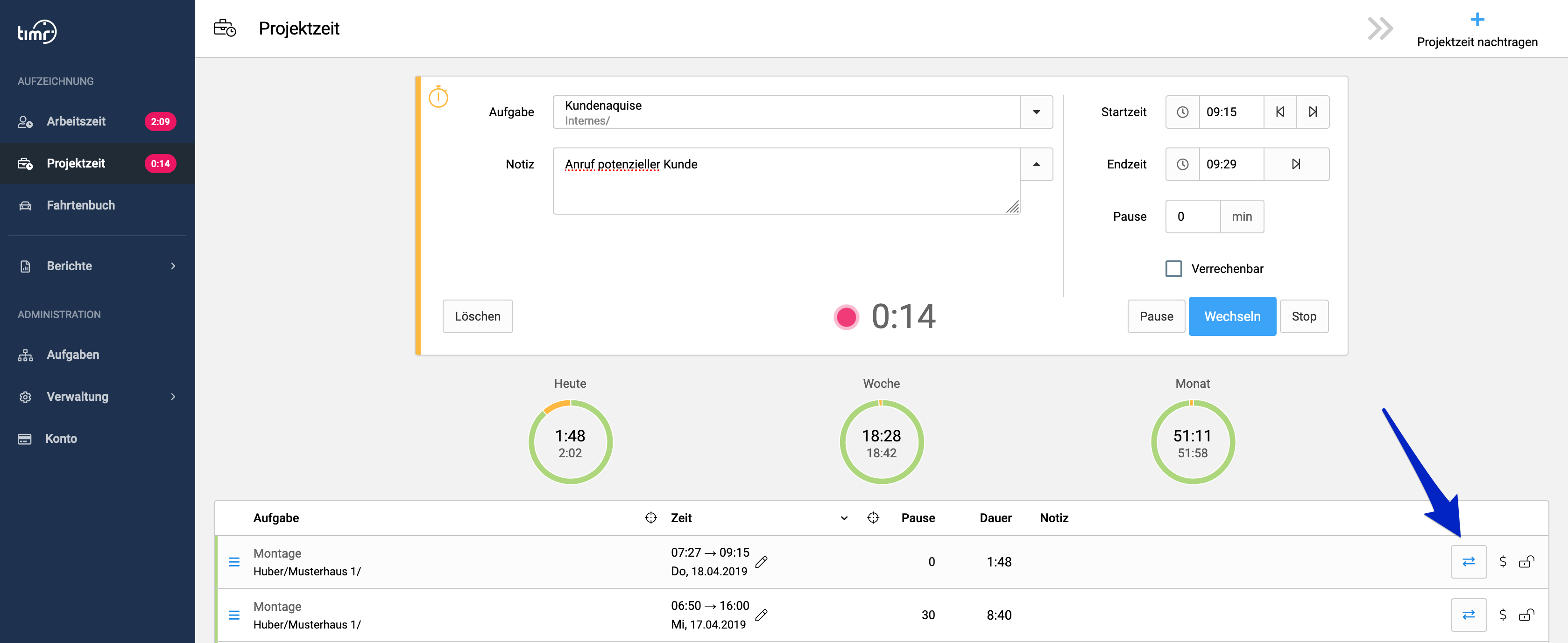
Task: Click the Berichte document icon
Action: coord(25,266)
